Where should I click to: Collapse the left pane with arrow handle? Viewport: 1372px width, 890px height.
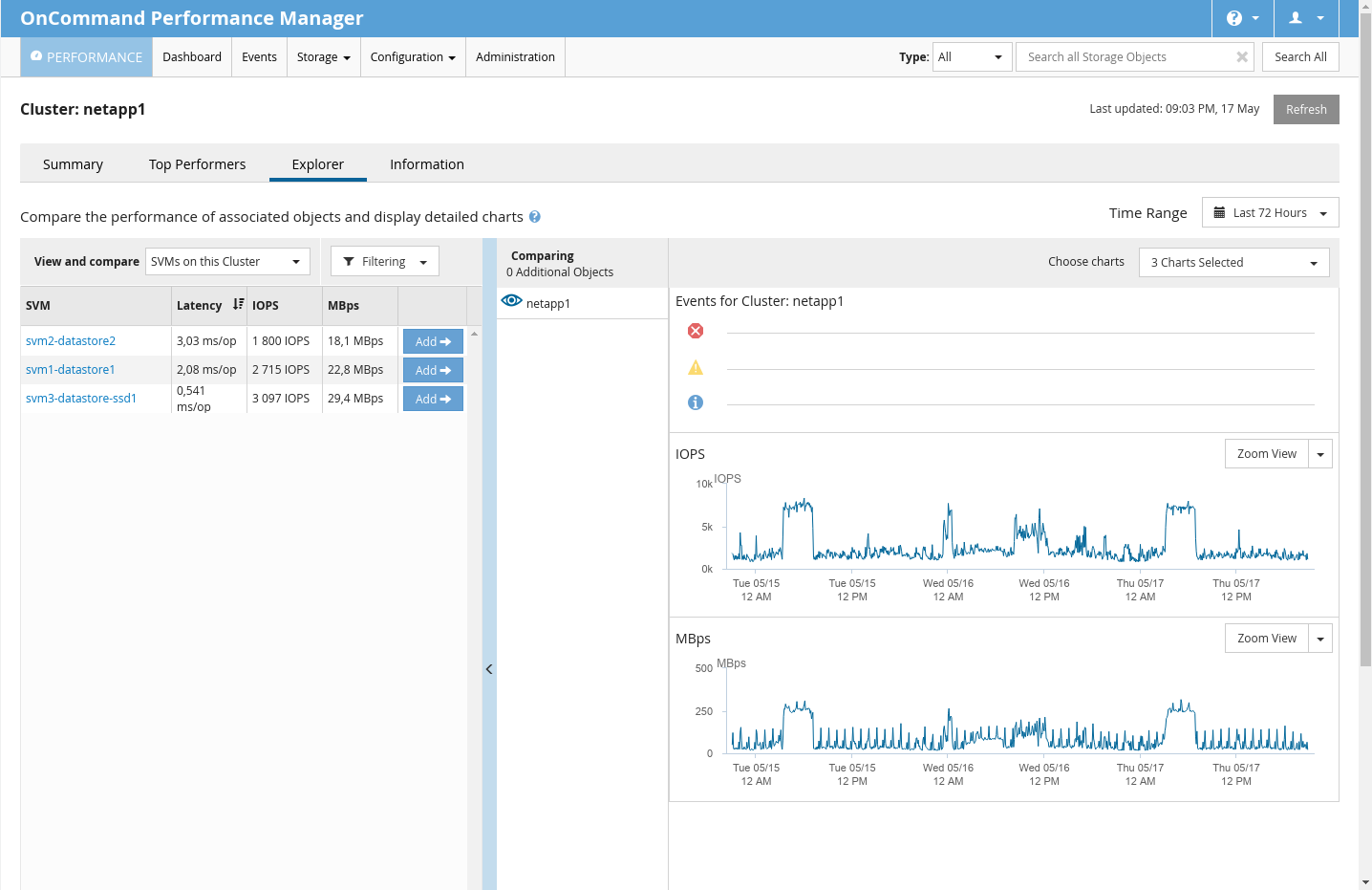[489, 669]
